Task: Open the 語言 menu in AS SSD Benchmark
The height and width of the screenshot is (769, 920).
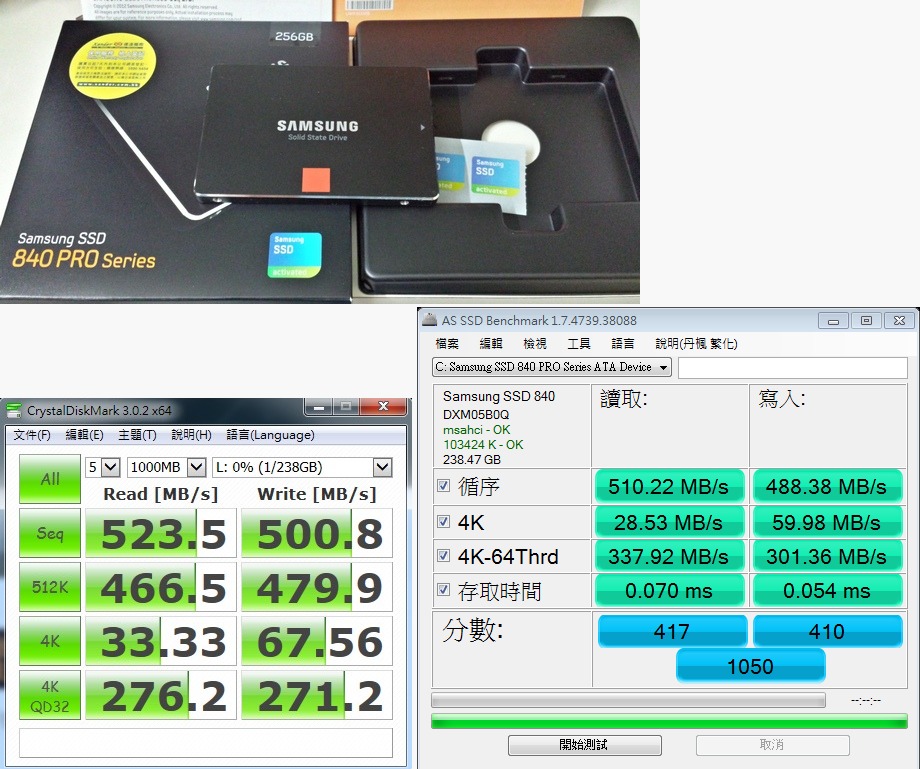Action: click(623, 344)
